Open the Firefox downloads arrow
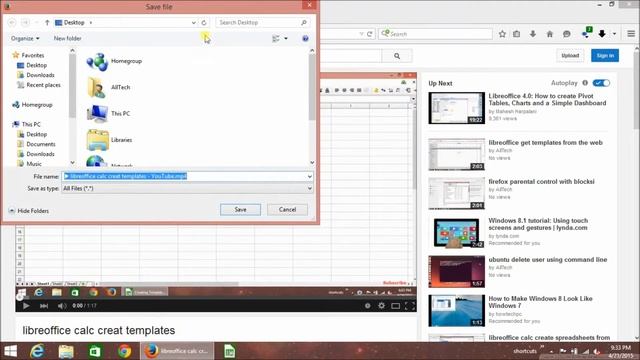This screenshot has width=640, height=360. pos(533,34)
